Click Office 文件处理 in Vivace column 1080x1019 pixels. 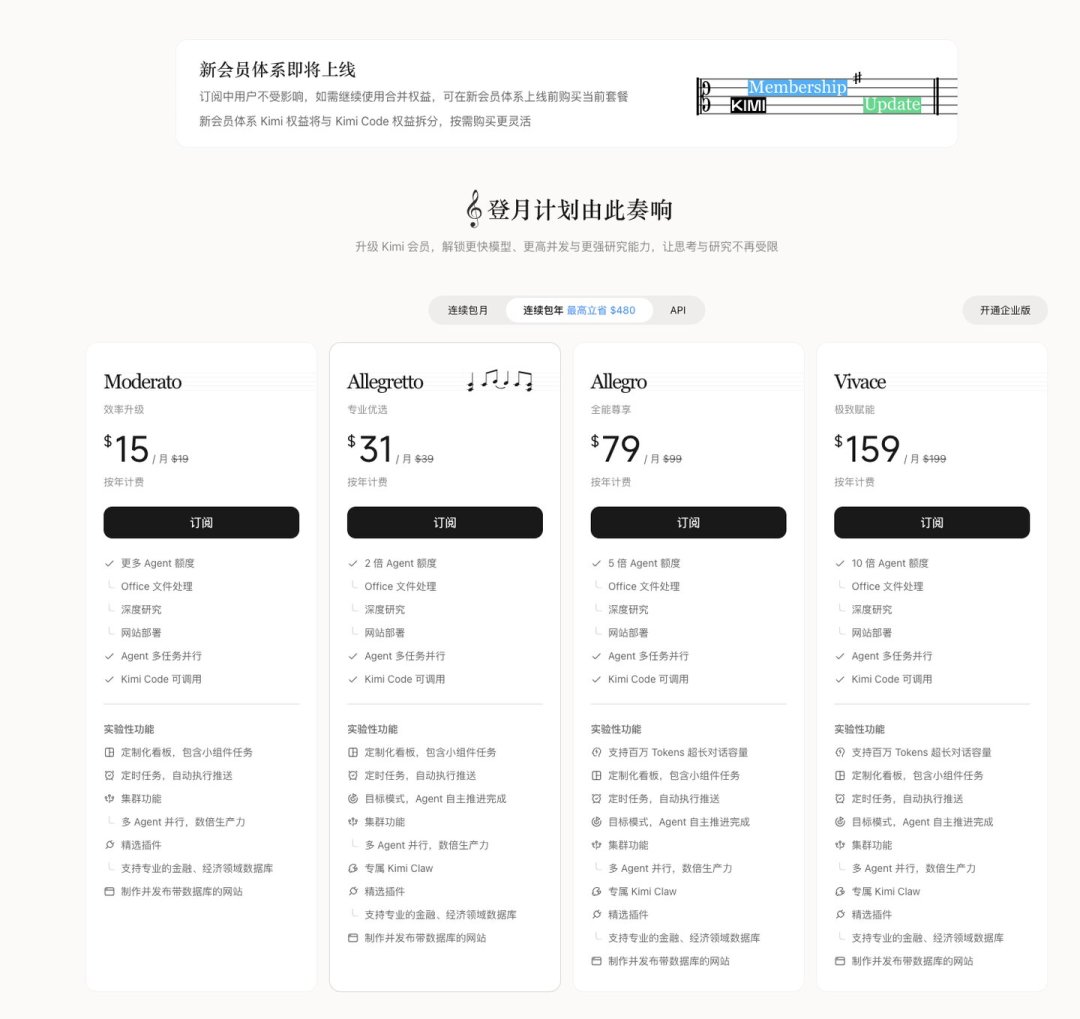[887, 586]
